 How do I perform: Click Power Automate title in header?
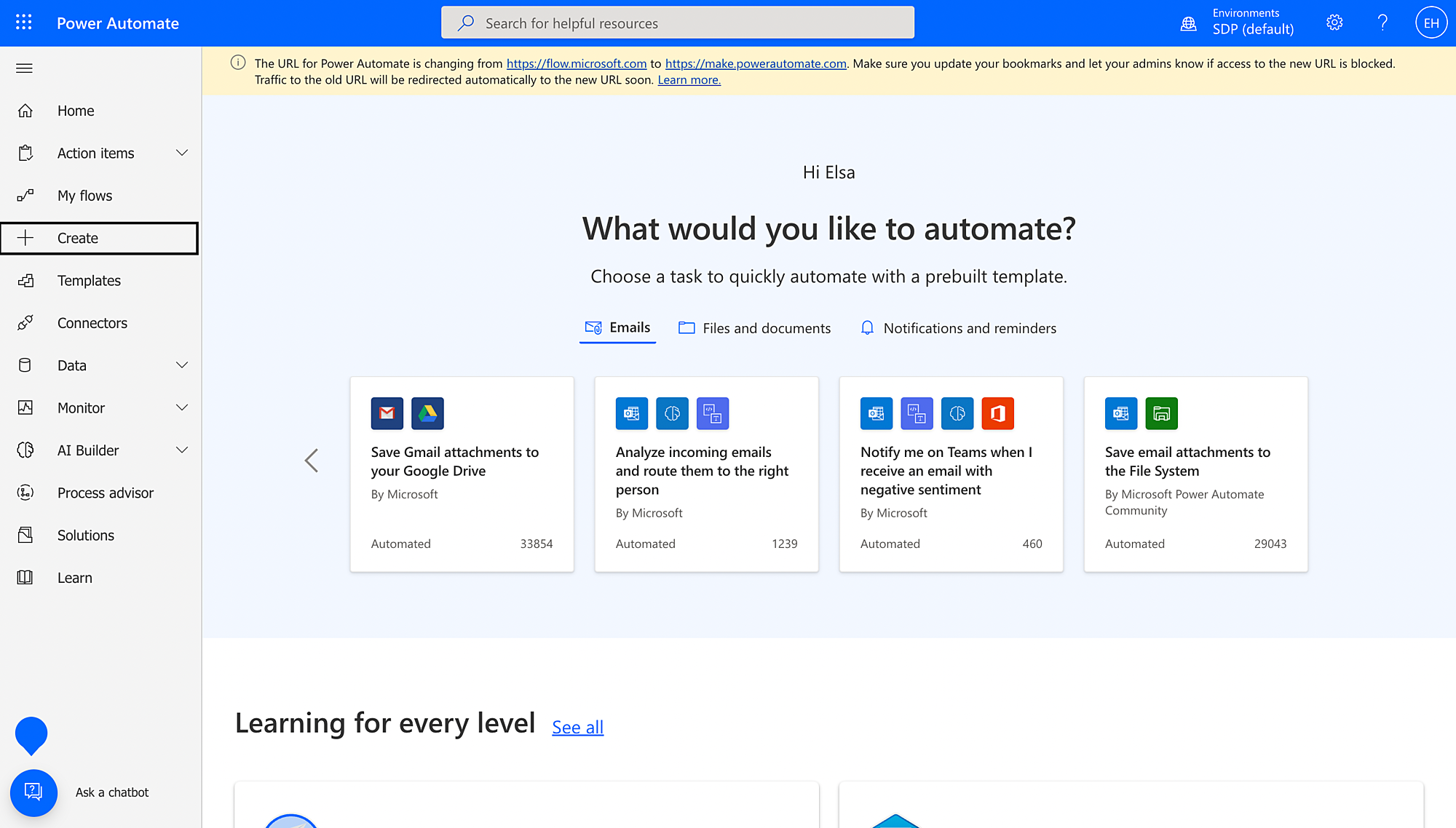click(118, 23)
